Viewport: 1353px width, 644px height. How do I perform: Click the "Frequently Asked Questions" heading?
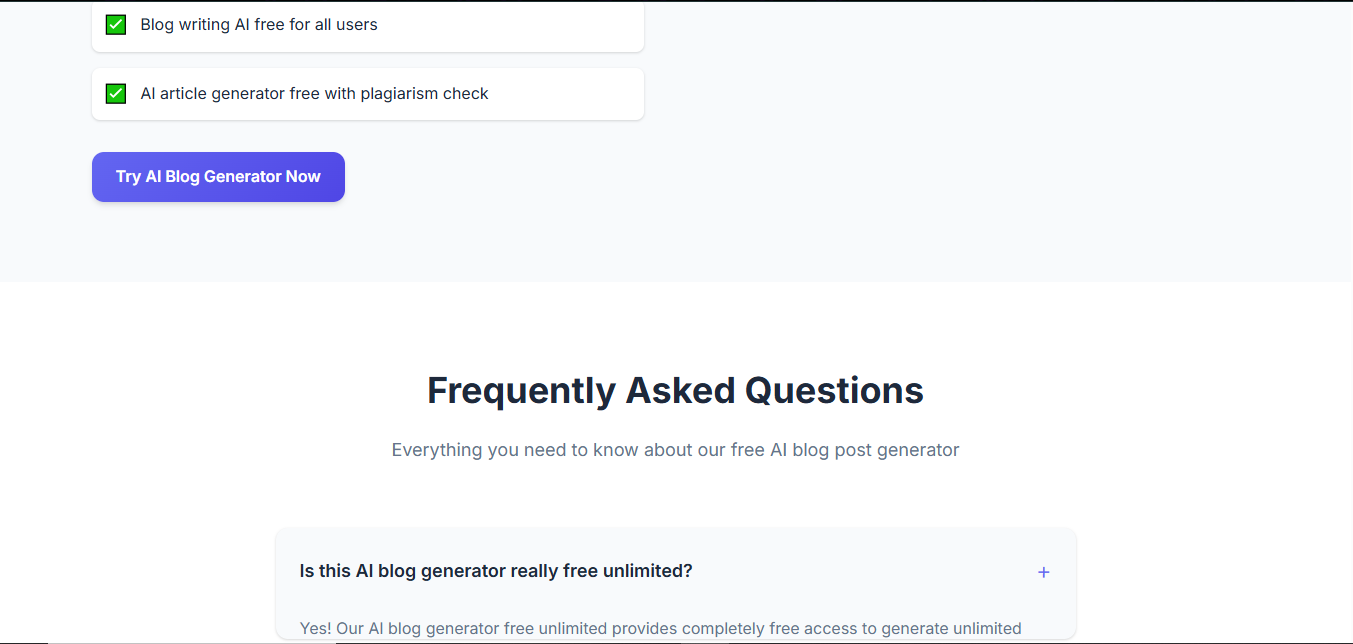[x=675, y=390]
